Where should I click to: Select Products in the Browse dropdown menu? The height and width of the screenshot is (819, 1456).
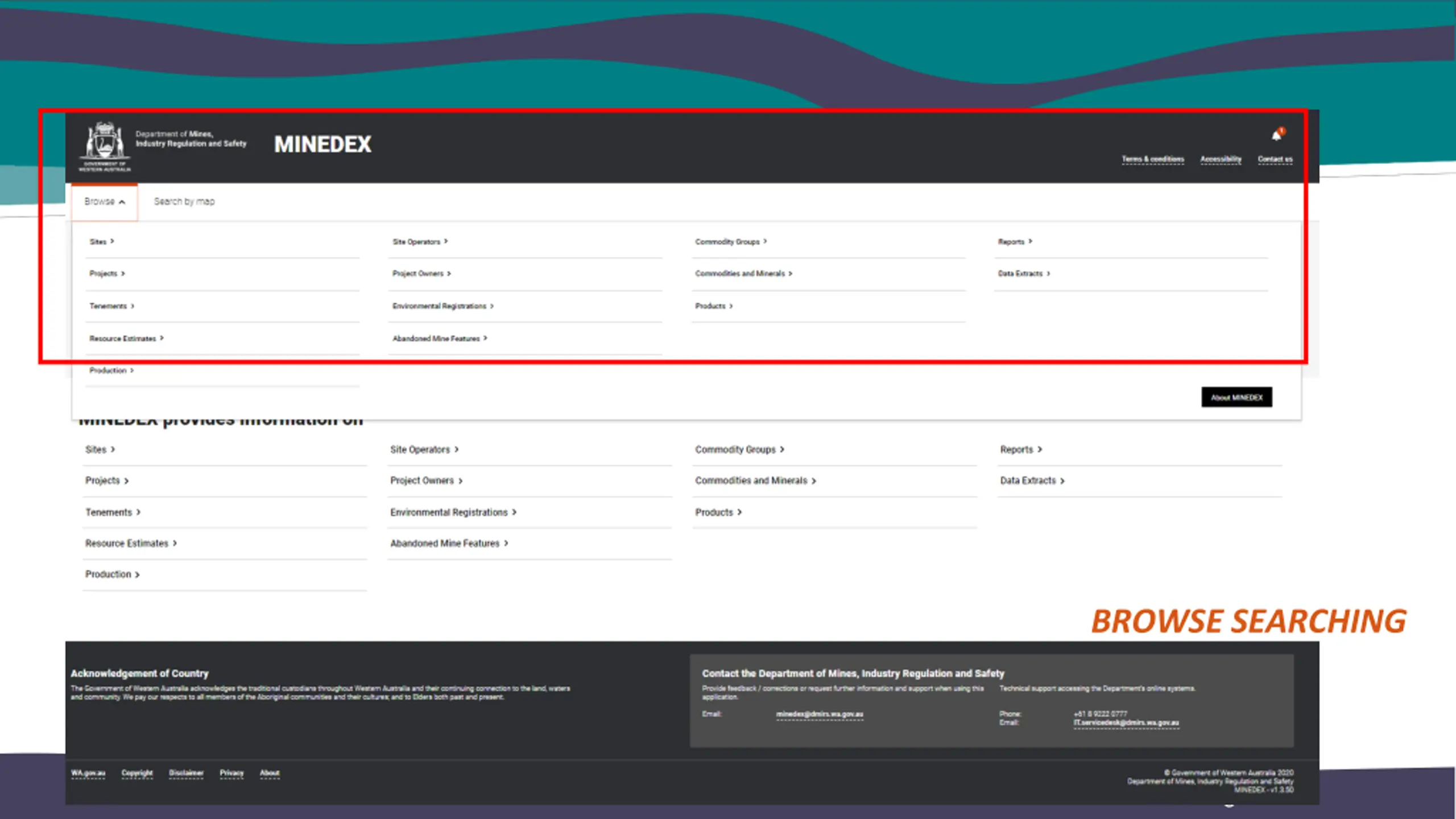tap(714, 306)
